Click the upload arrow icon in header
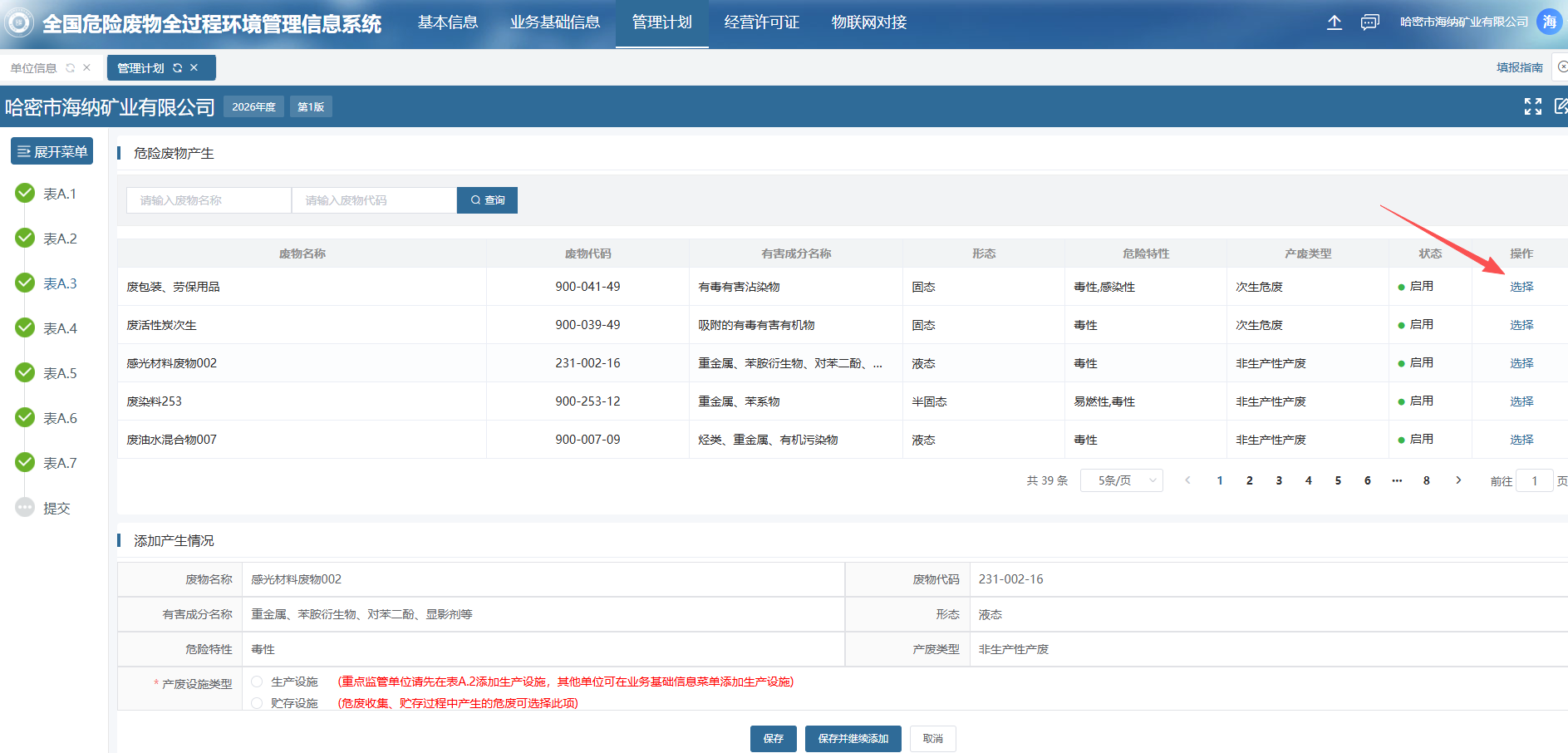 click(x=1334, y=22)
